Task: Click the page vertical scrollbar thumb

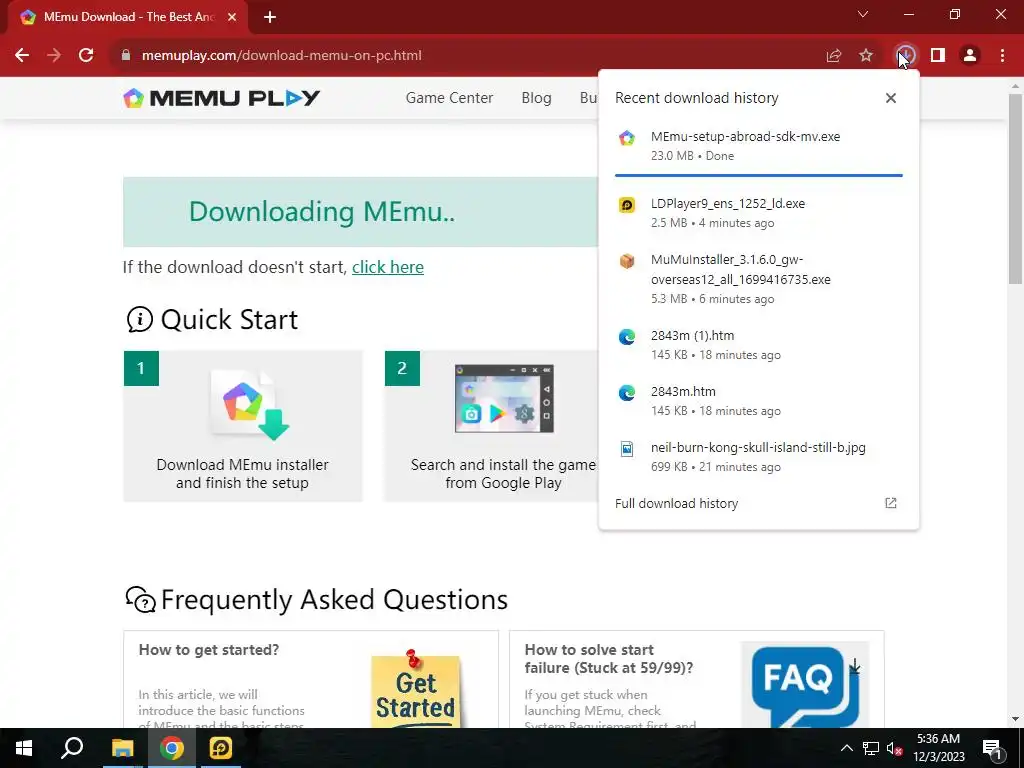Action: 1015,188
